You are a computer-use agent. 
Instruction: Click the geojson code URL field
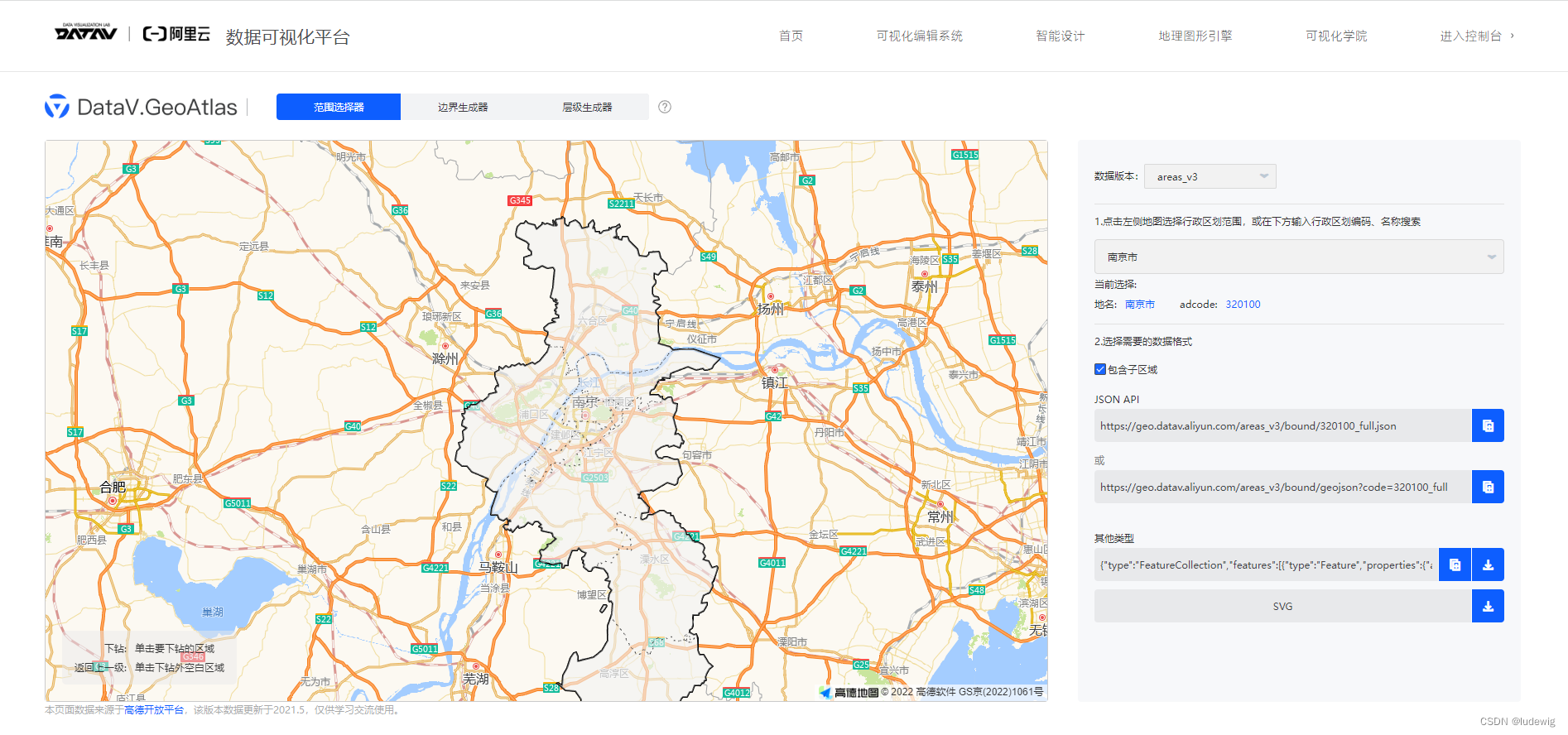(x=1282, y=487)
